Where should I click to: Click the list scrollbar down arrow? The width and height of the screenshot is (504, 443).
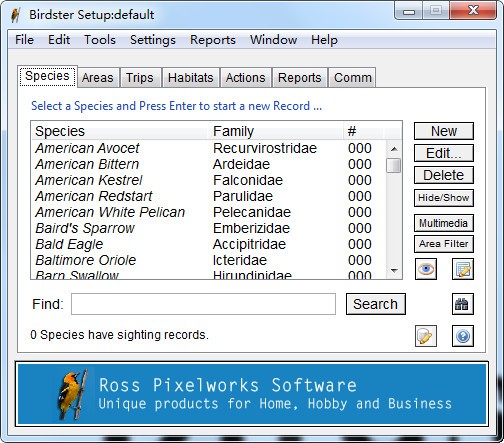[x=394, y=271]
